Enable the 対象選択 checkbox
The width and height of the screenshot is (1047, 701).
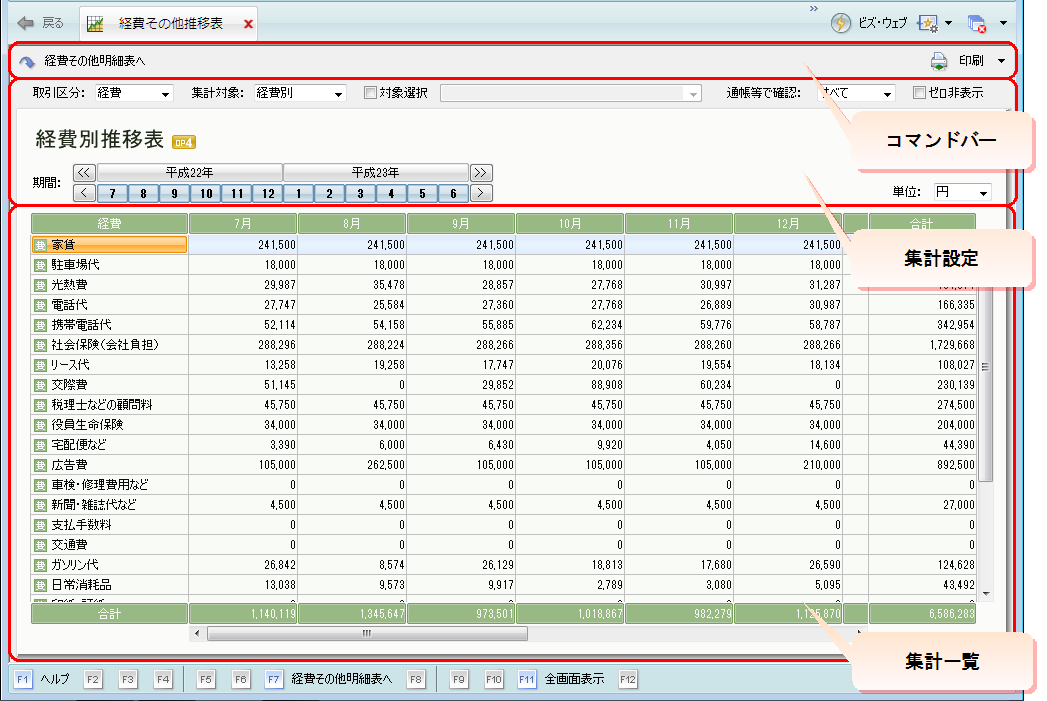[x=370, y=93]
